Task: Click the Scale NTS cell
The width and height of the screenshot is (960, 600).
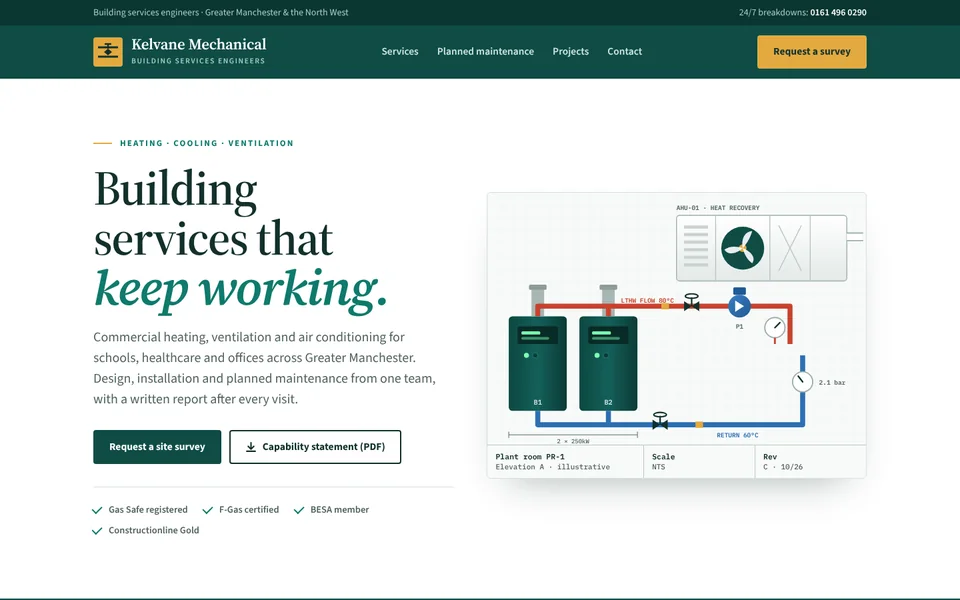Action: (699, 462)
